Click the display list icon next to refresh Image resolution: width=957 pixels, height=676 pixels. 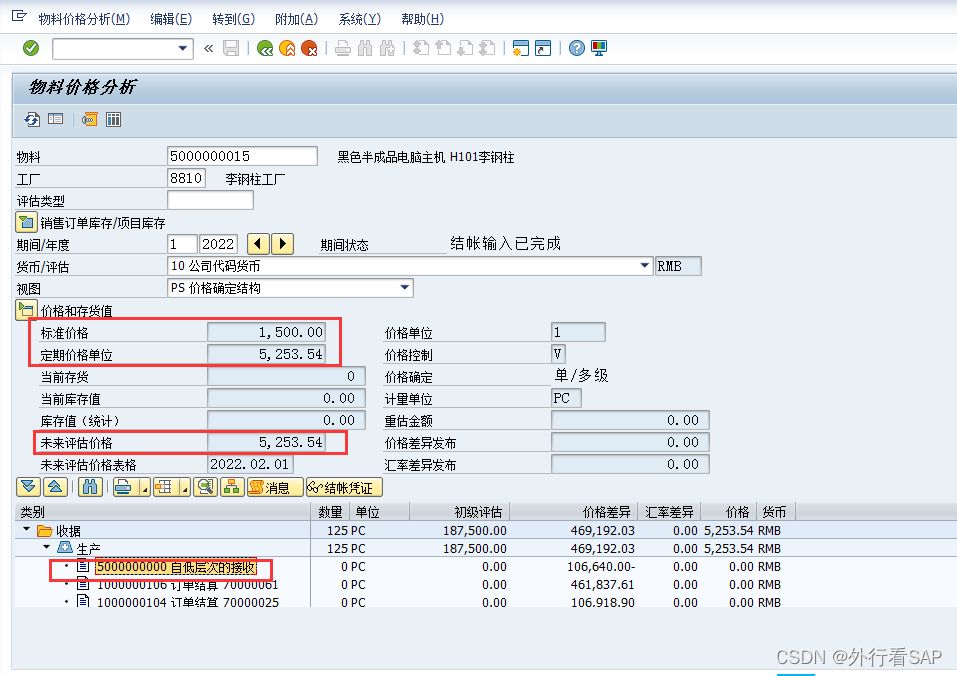[x=56, y=119]
